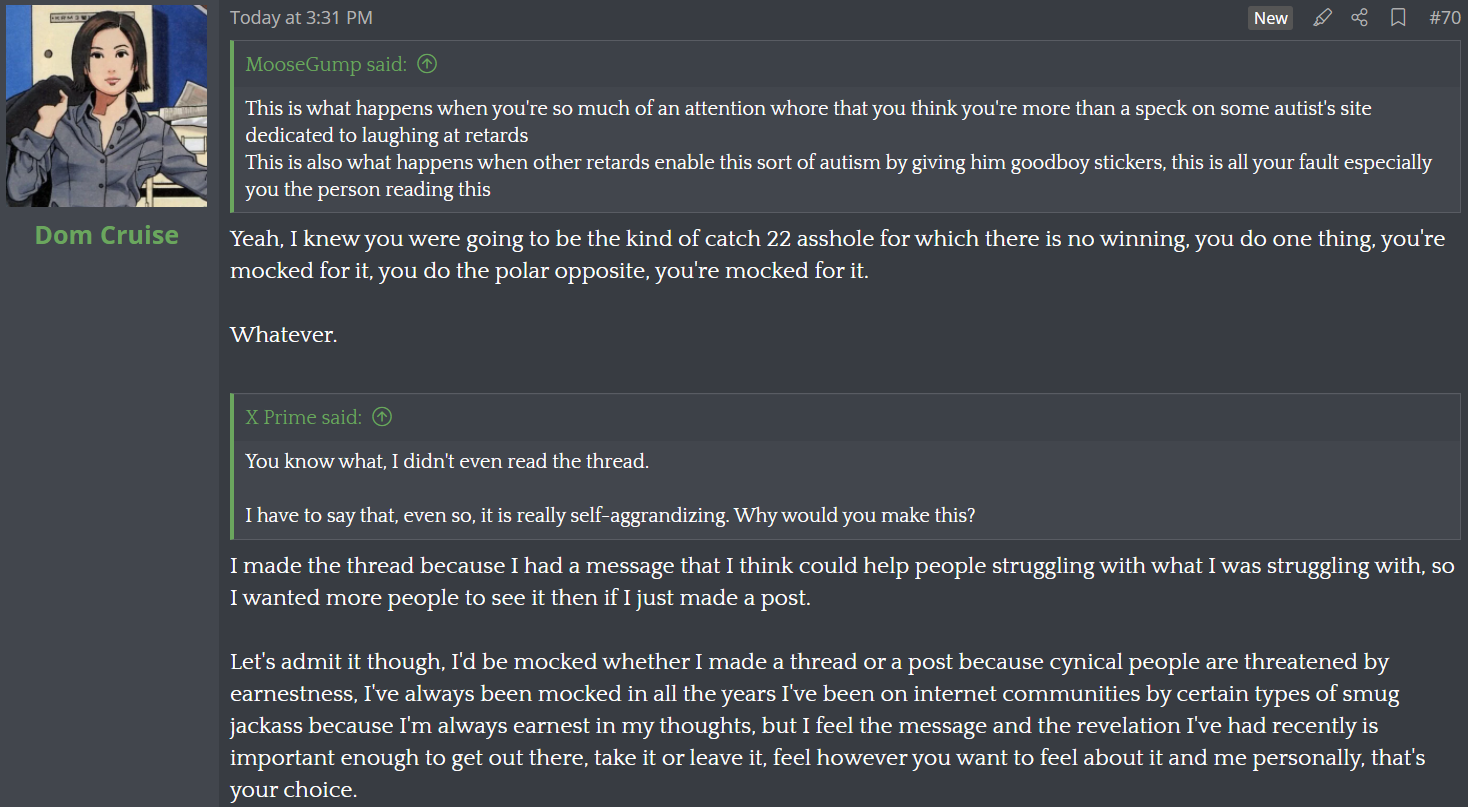Click the "Today at 3:31 PM" timestamp
The height and width of the screenshot is (807, 1468).
301,18
